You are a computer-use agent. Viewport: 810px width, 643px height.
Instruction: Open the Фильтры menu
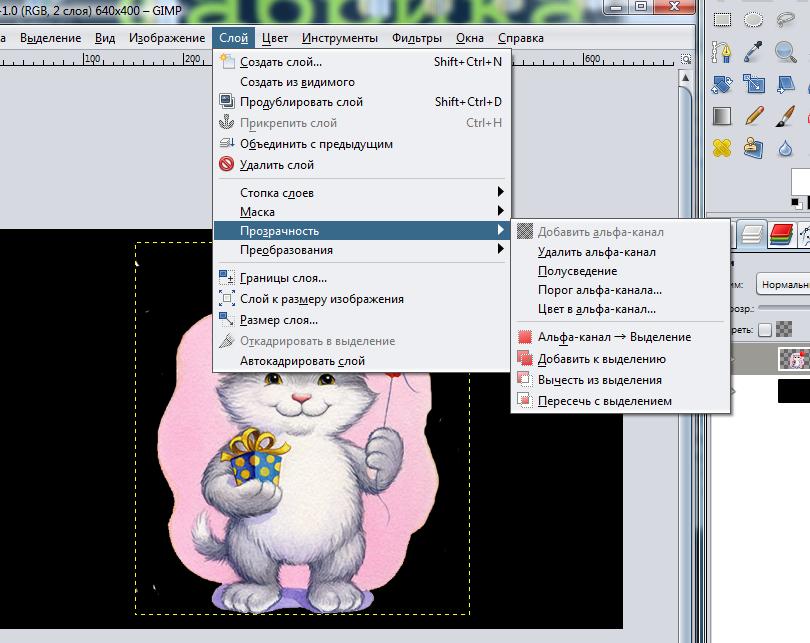417,38
